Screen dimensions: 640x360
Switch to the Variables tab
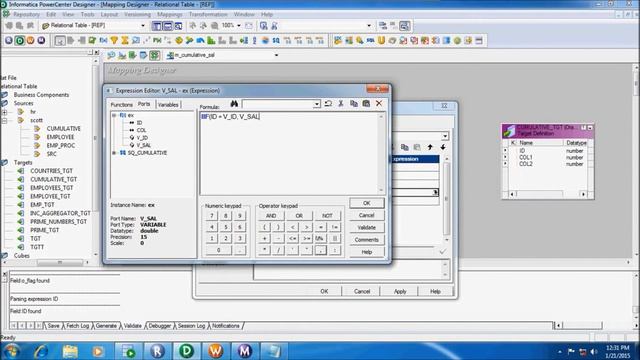168,104
